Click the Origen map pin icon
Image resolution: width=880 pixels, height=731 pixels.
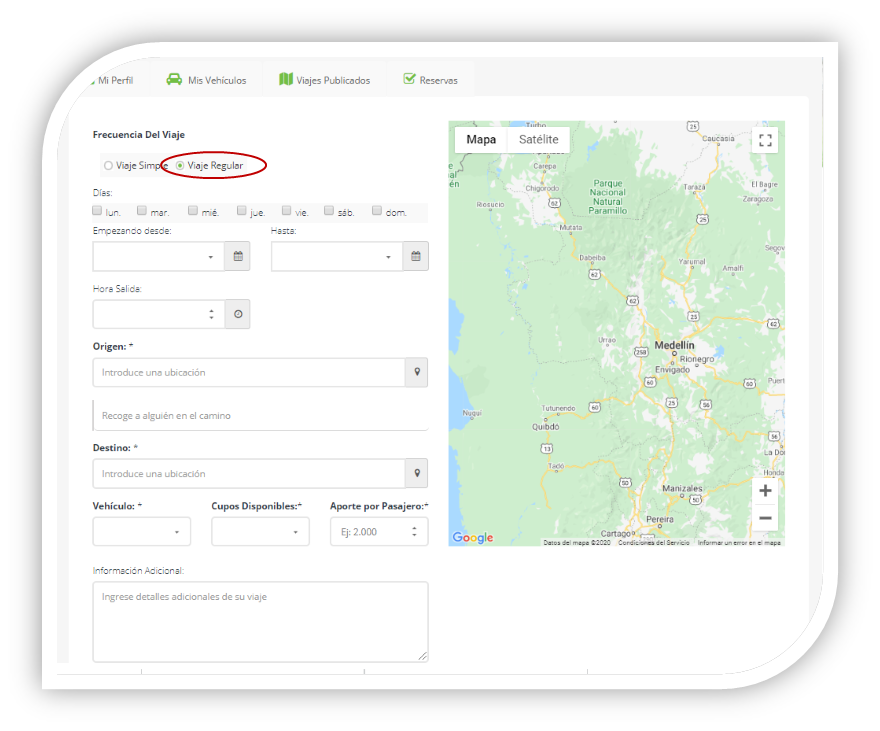pos(417,373)
